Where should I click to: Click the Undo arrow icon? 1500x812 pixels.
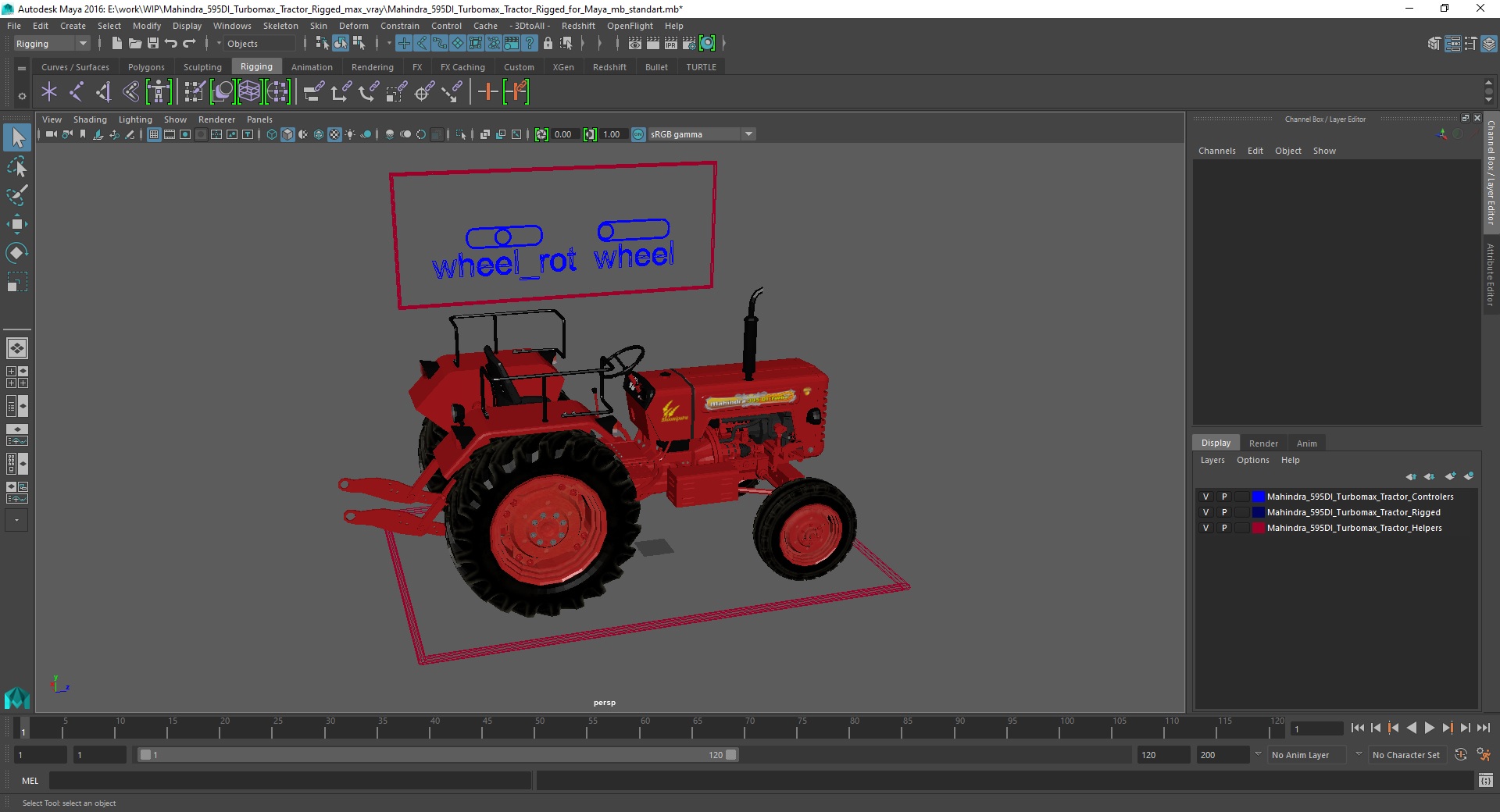click(x=171, y=44)
